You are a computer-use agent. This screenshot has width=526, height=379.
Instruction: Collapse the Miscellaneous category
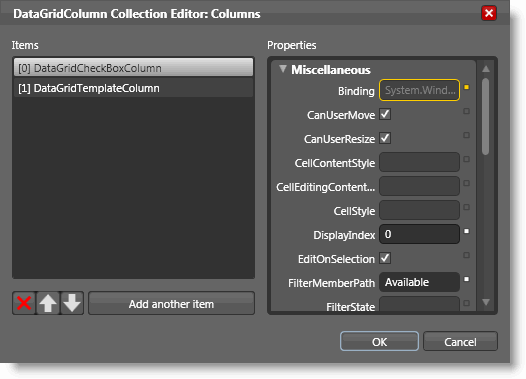[x=283, y=69]
